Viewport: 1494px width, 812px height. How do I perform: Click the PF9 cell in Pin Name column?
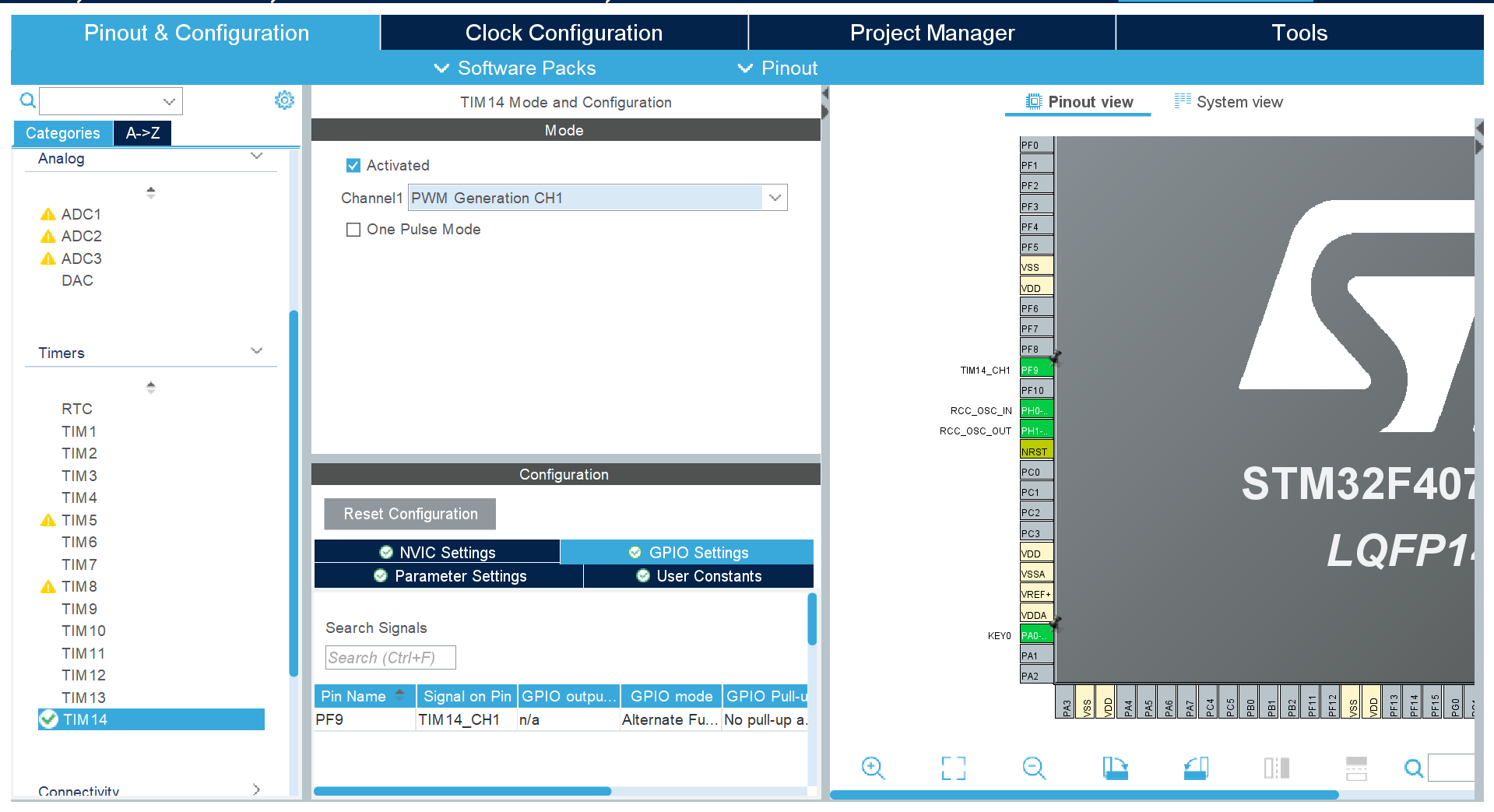tap(364, 719)
